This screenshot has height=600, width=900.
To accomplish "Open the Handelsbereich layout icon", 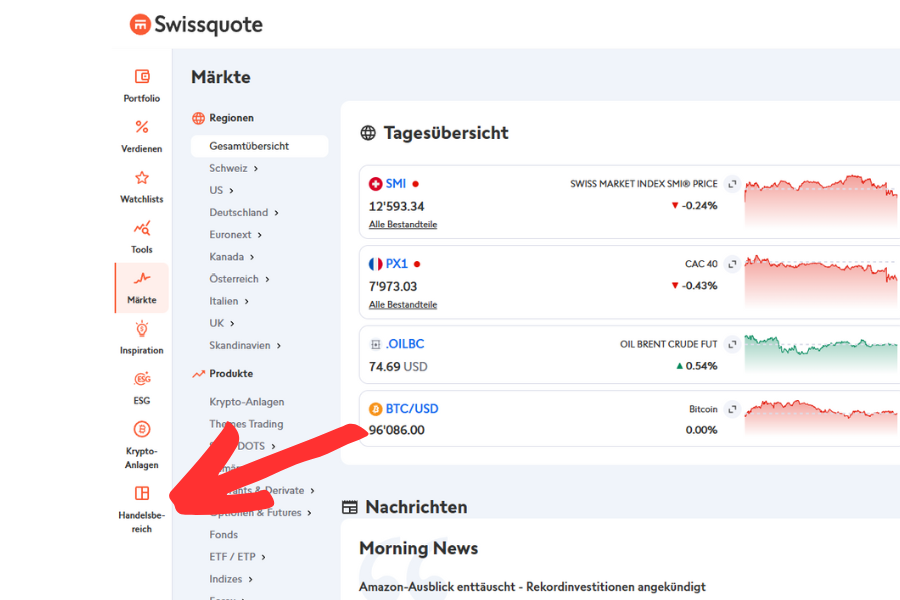I will (x=142, y=493).
